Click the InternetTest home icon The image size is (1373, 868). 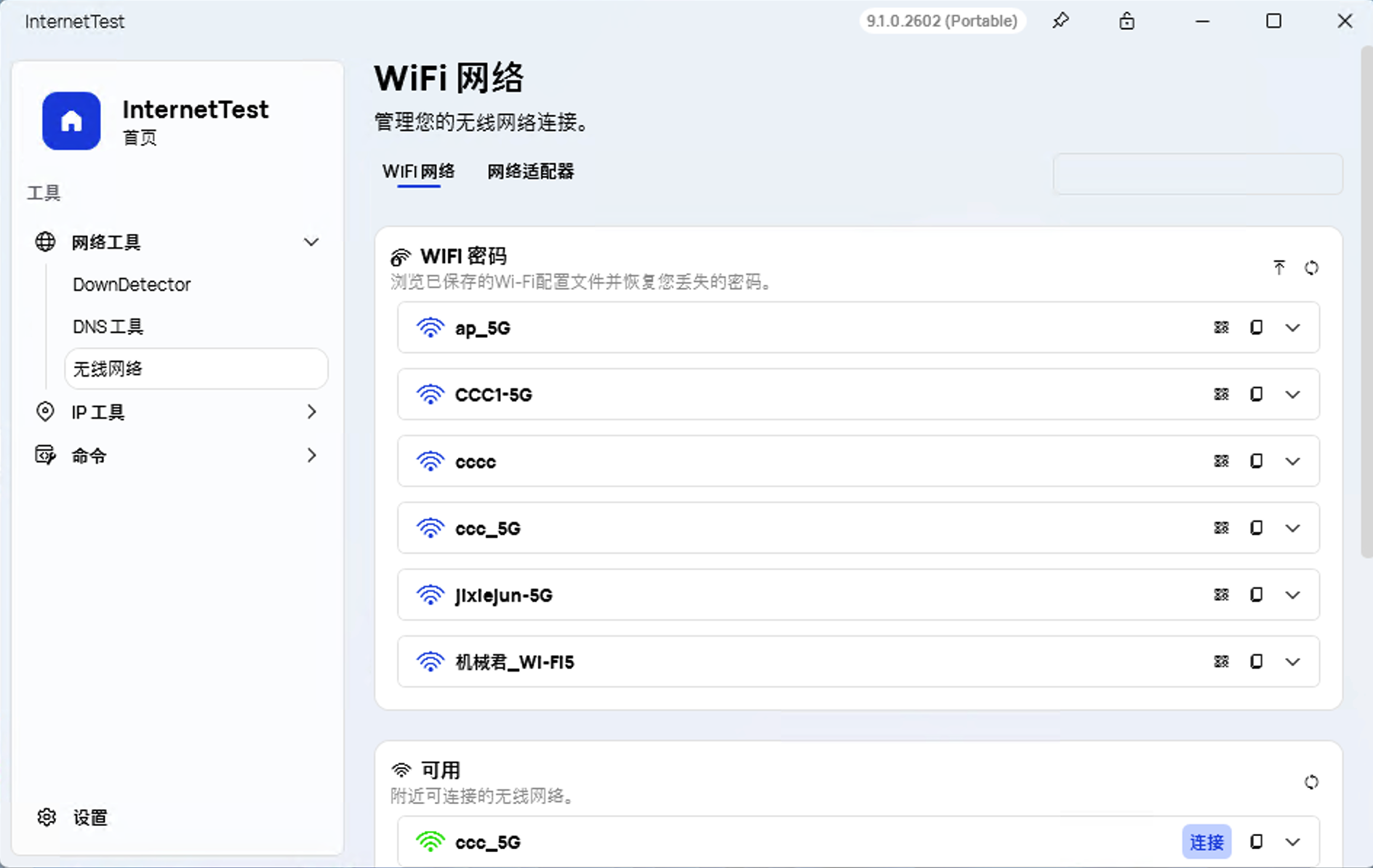coord(71,121)
